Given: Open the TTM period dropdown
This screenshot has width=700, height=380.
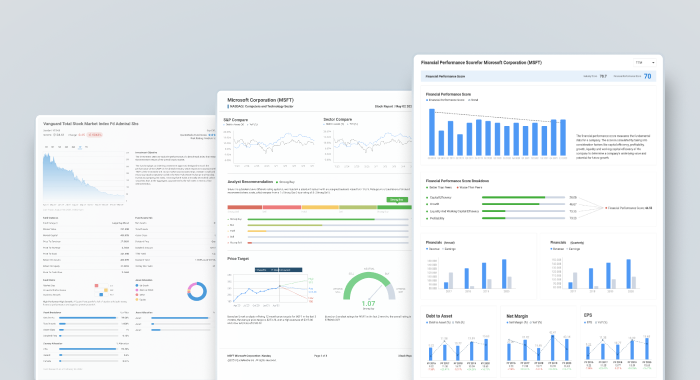Looking at the screenshot, I should point(644,63).
